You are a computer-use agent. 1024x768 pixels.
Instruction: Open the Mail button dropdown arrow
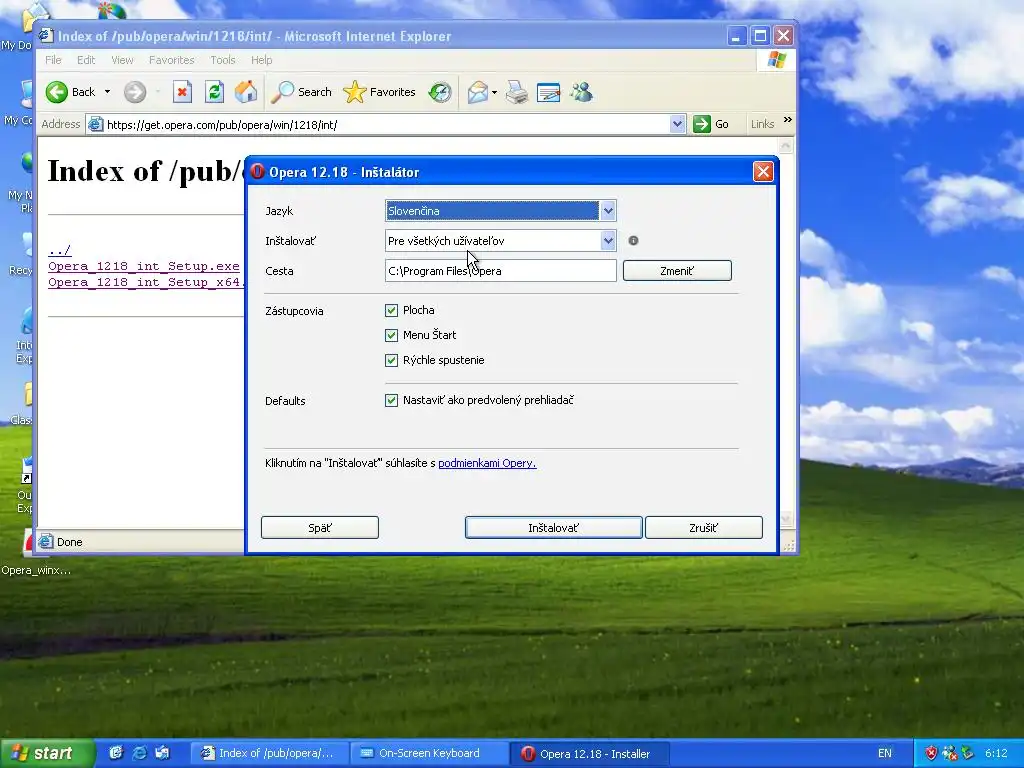(494, 93)
